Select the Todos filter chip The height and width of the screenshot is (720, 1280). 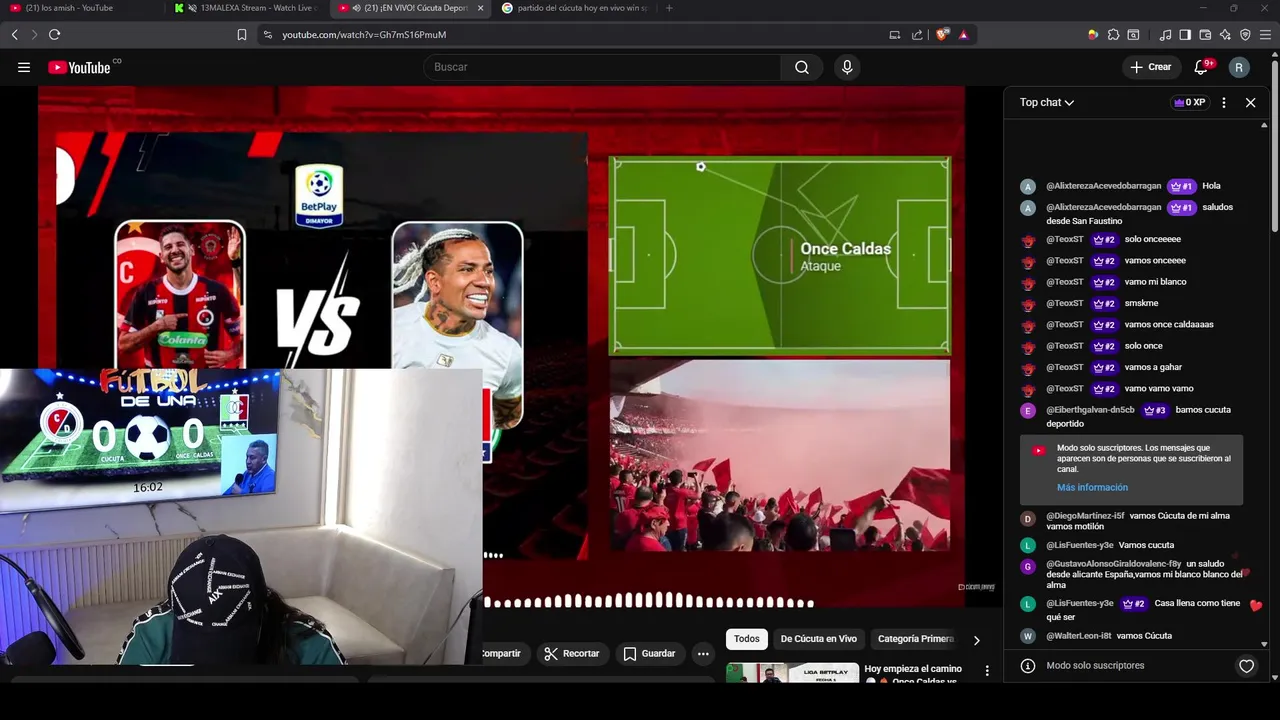[747, 639]
